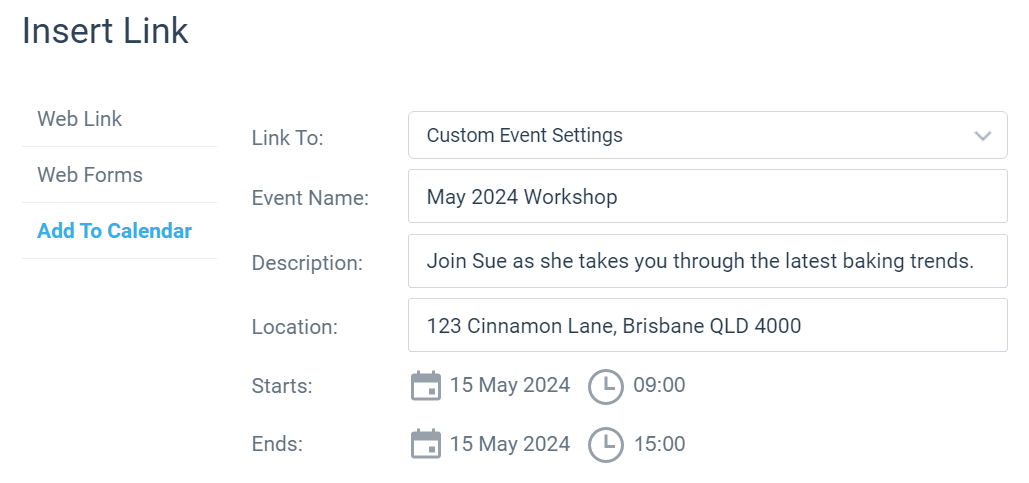Click the Starts time clock icon

click(x=606, y=387)
